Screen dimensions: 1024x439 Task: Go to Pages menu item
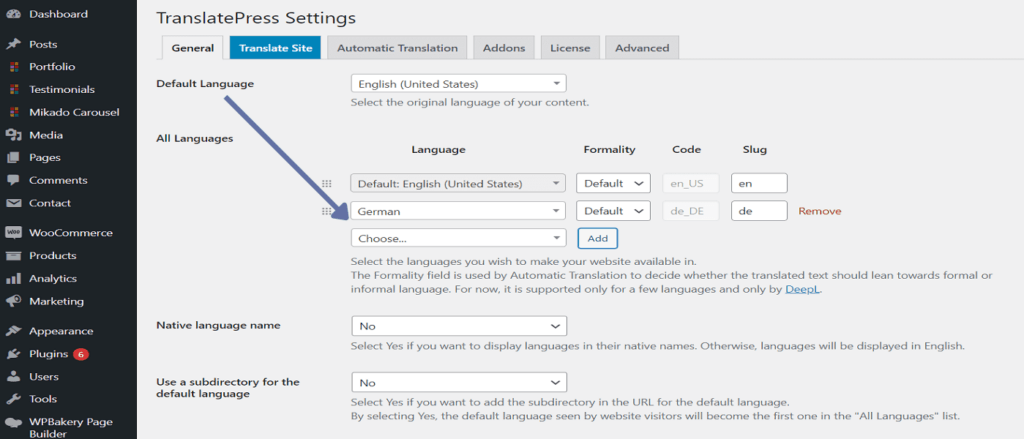click(x=44, y=157)
